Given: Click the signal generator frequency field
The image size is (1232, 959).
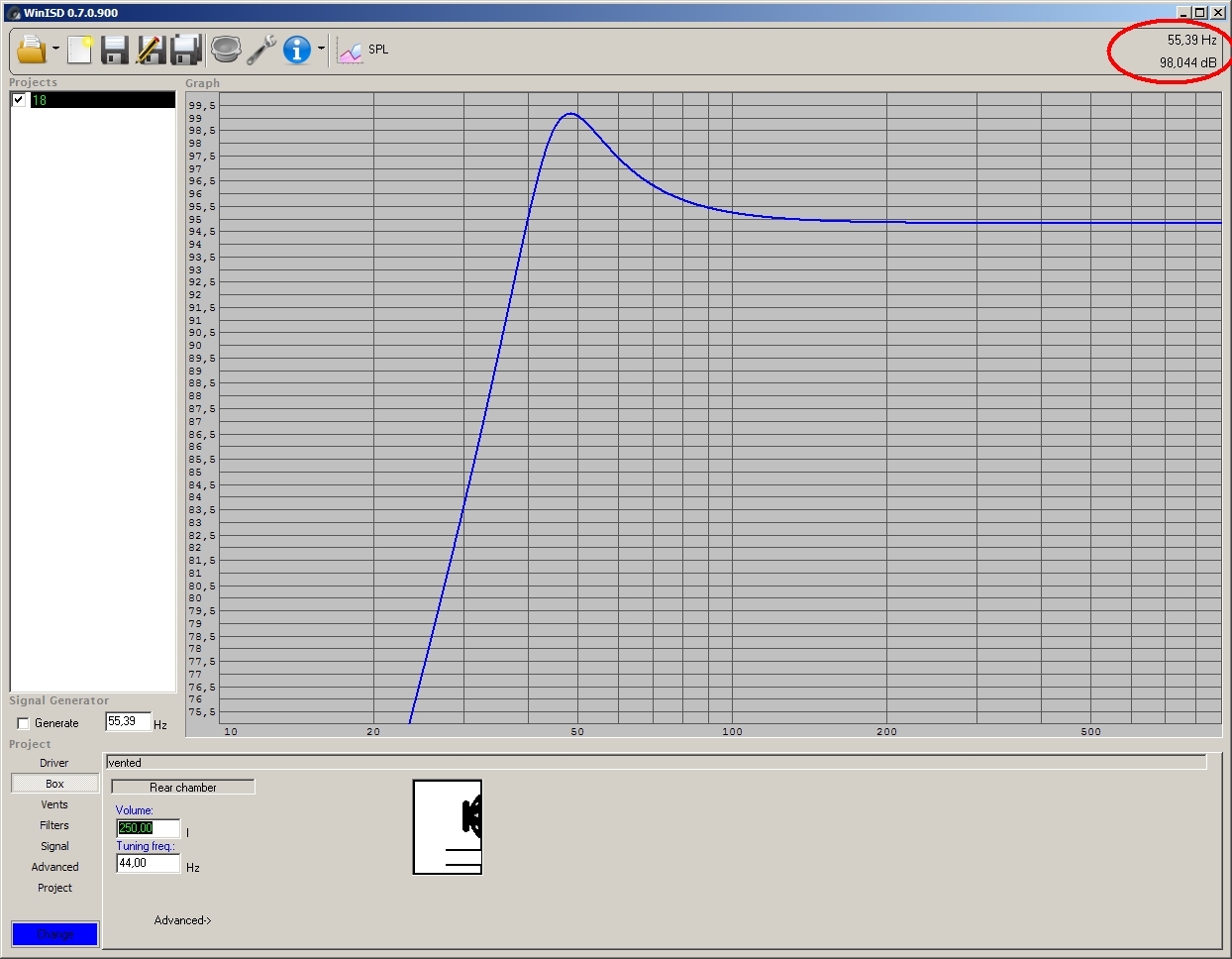Looking at the screenshot, I should (x=128, y=722).
